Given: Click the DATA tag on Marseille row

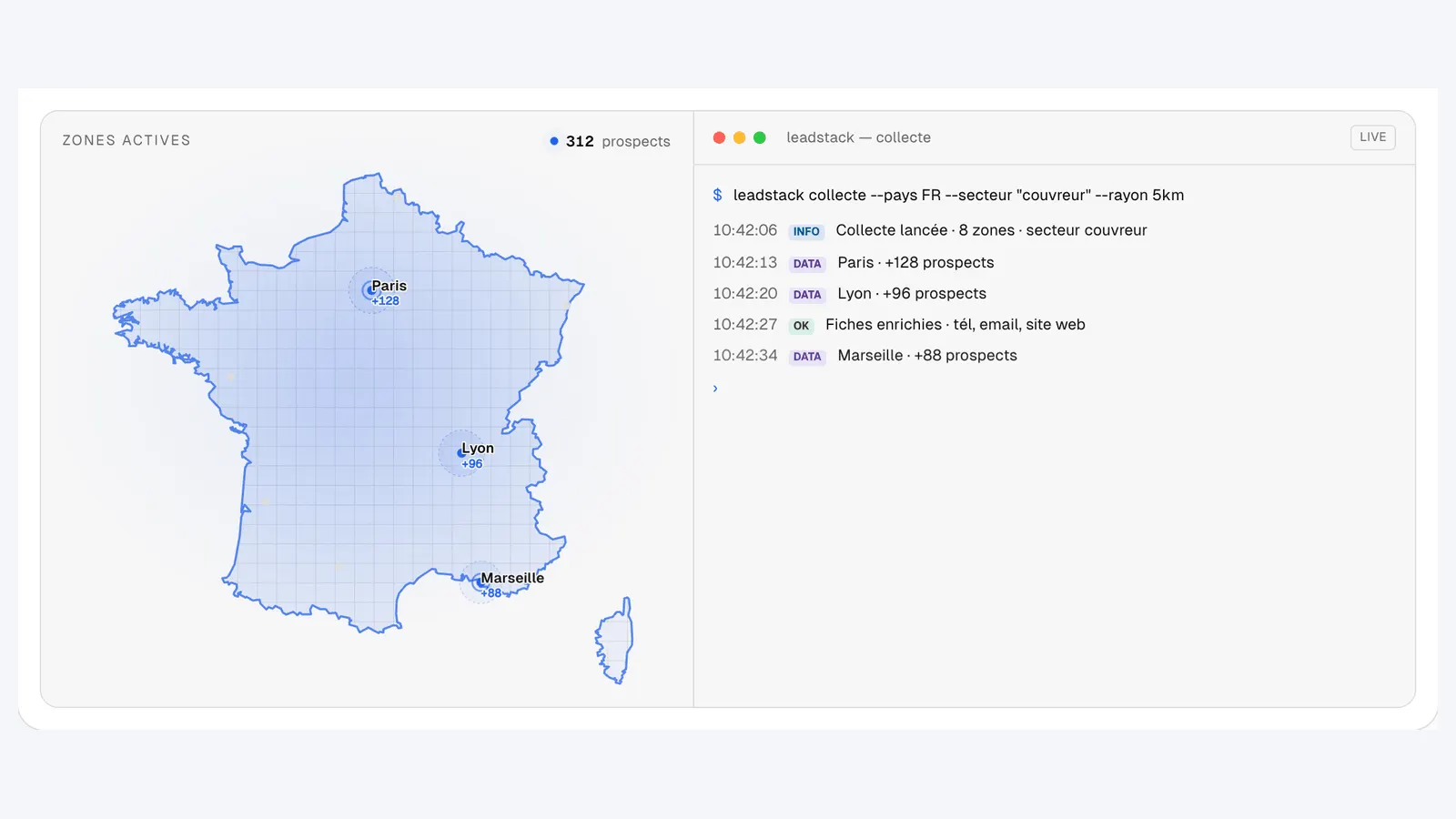Looking at the screenshot, I should 807,356.
